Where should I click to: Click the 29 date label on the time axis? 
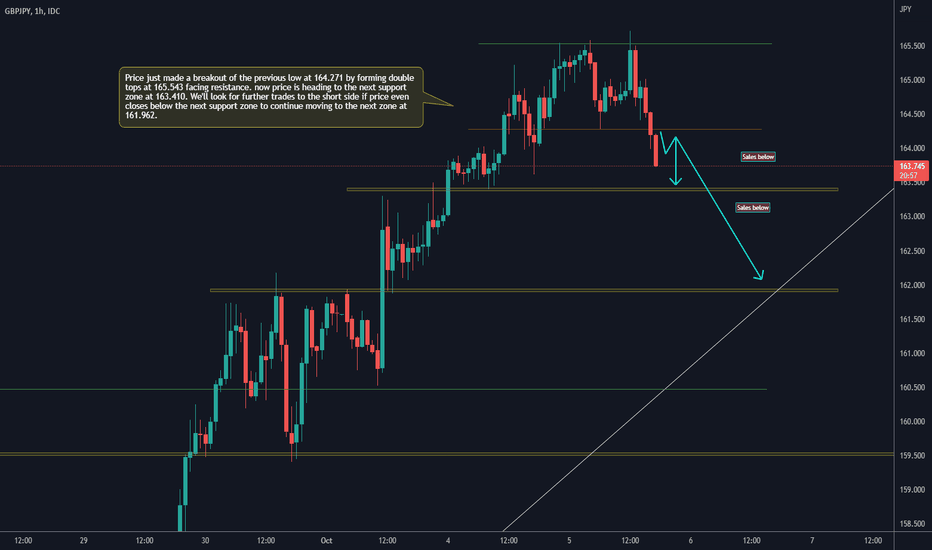84,540
